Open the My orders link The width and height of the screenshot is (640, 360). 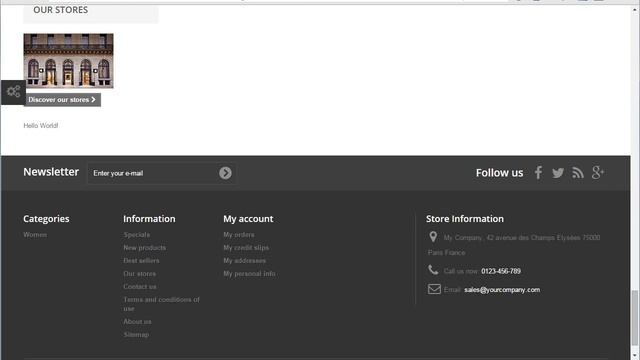pos(239,235)
